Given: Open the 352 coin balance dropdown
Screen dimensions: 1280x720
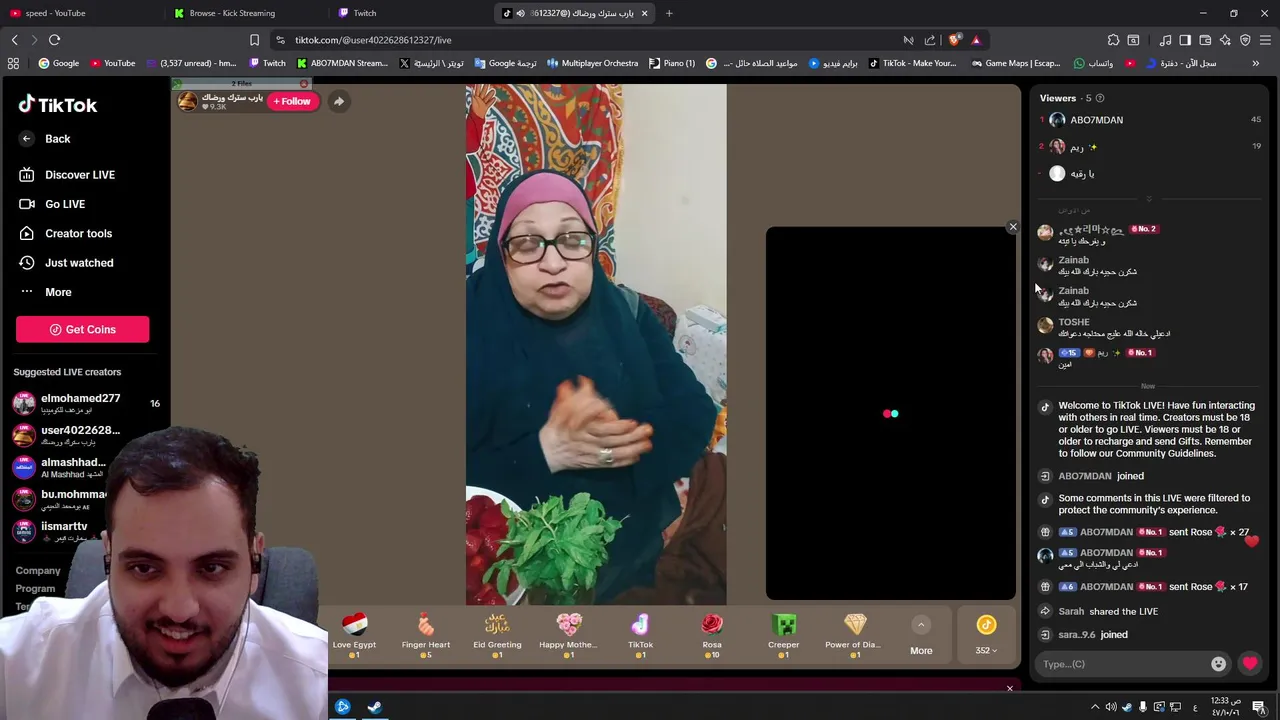Looking at the screenshot, I should pos(986,650).
